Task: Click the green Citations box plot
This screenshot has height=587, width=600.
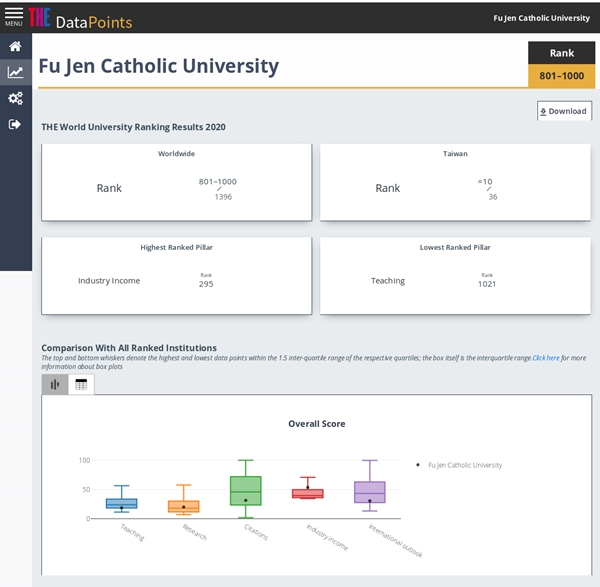Action: [246, 491]
